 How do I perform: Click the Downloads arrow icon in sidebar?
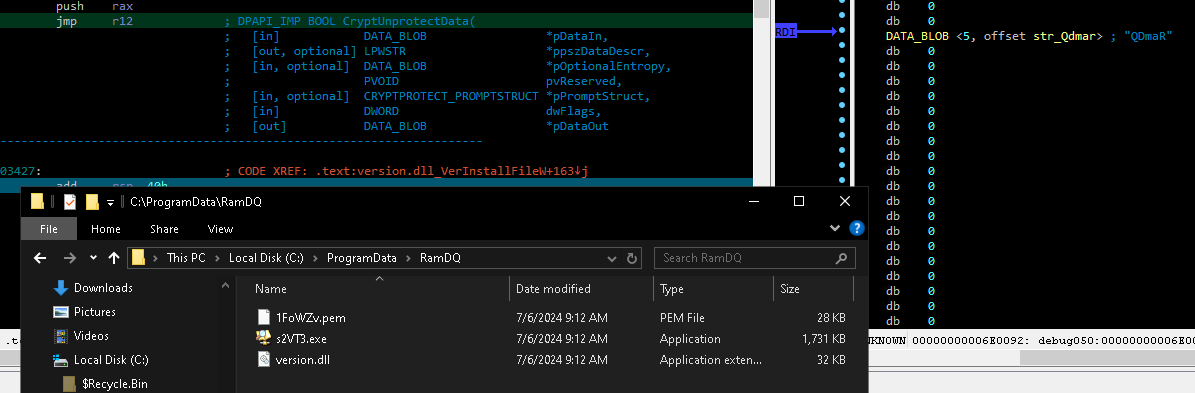click(x=62, y=288)
